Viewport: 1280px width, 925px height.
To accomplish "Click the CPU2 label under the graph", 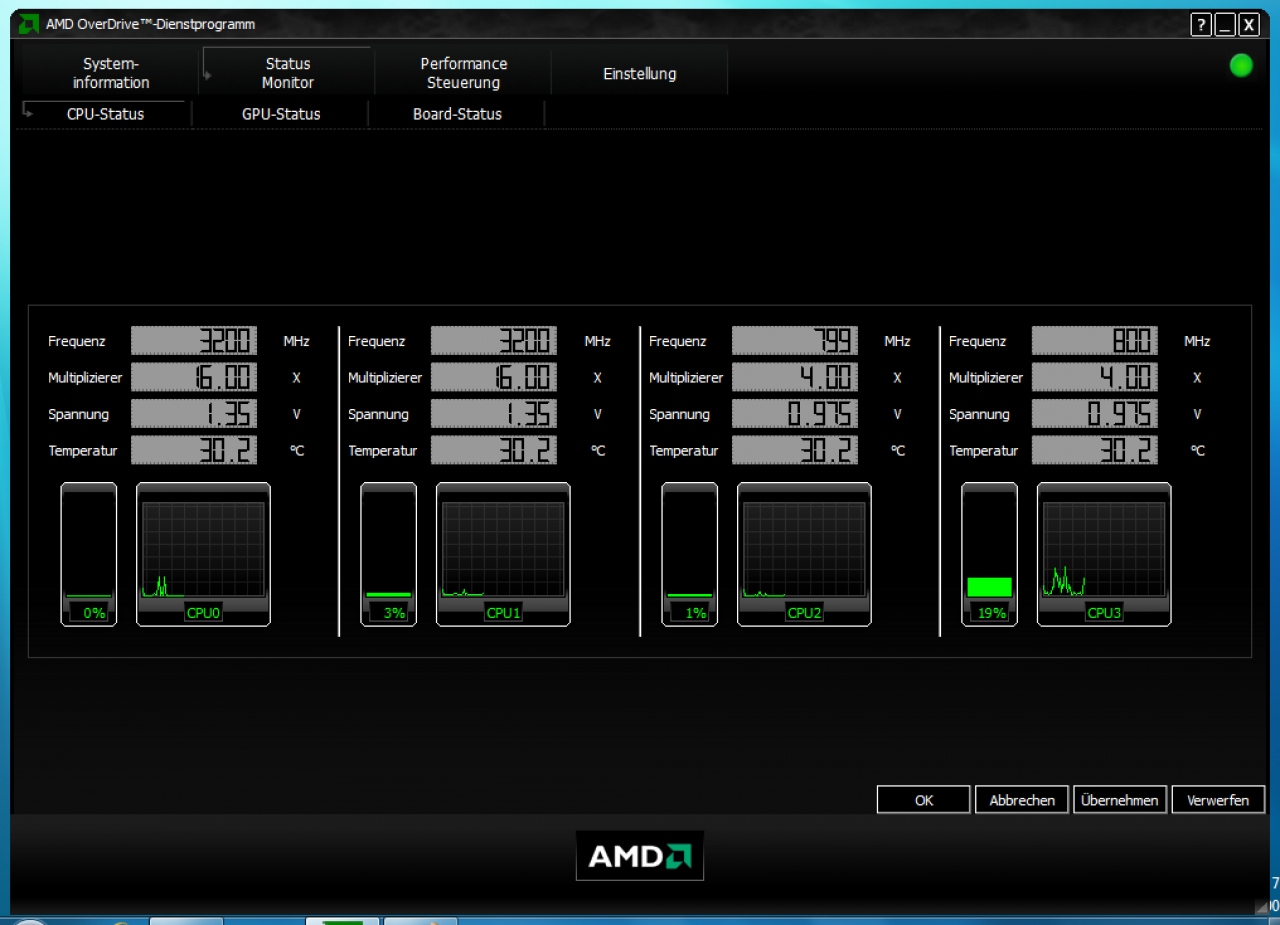I will point(804,613).
